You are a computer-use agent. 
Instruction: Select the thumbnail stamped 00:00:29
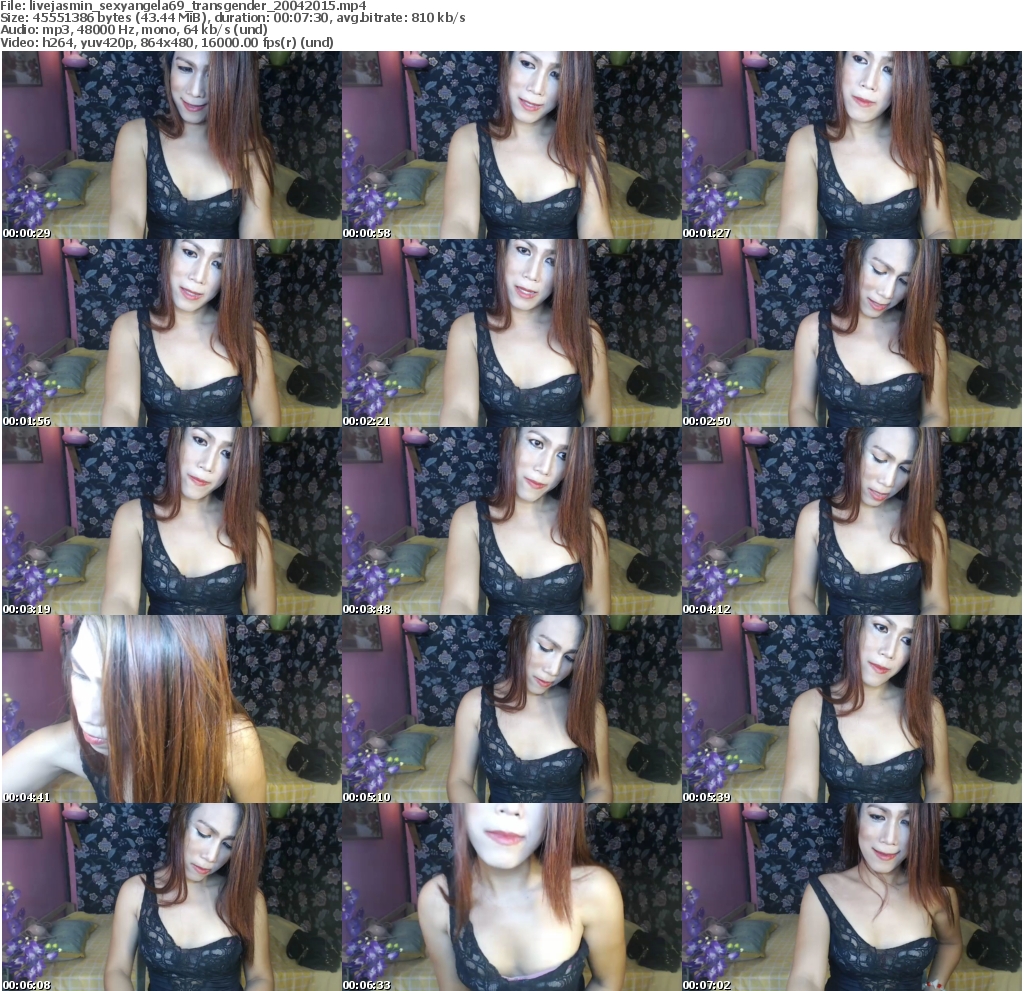point(171,145)
